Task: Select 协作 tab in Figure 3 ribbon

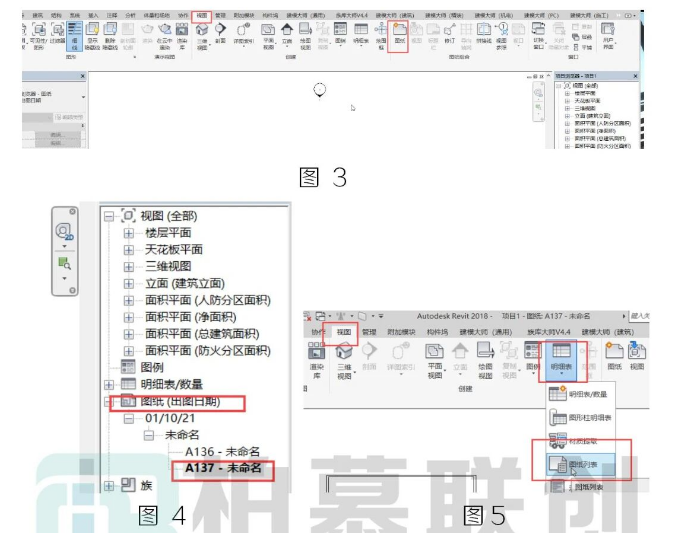Action: (x=183, y=16)
